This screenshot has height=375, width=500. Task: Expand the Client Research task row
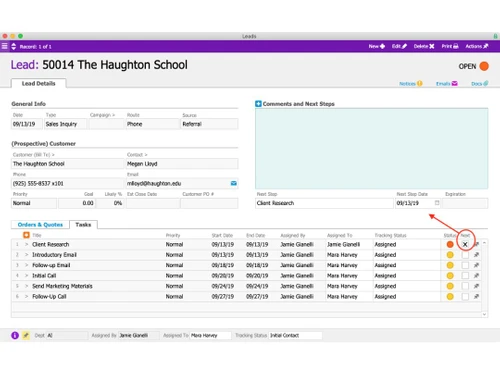[x=26, y=244]
